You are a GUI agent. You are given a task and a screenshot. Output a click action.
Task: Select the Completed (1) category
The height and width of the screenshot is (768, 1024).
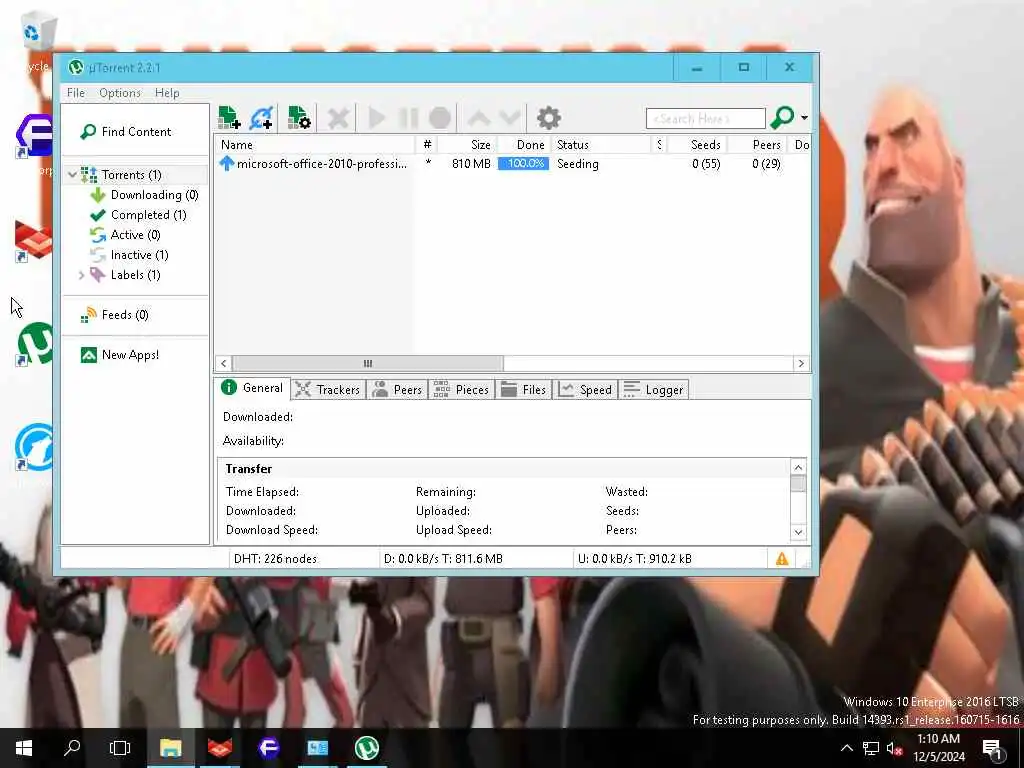(148, 215)
